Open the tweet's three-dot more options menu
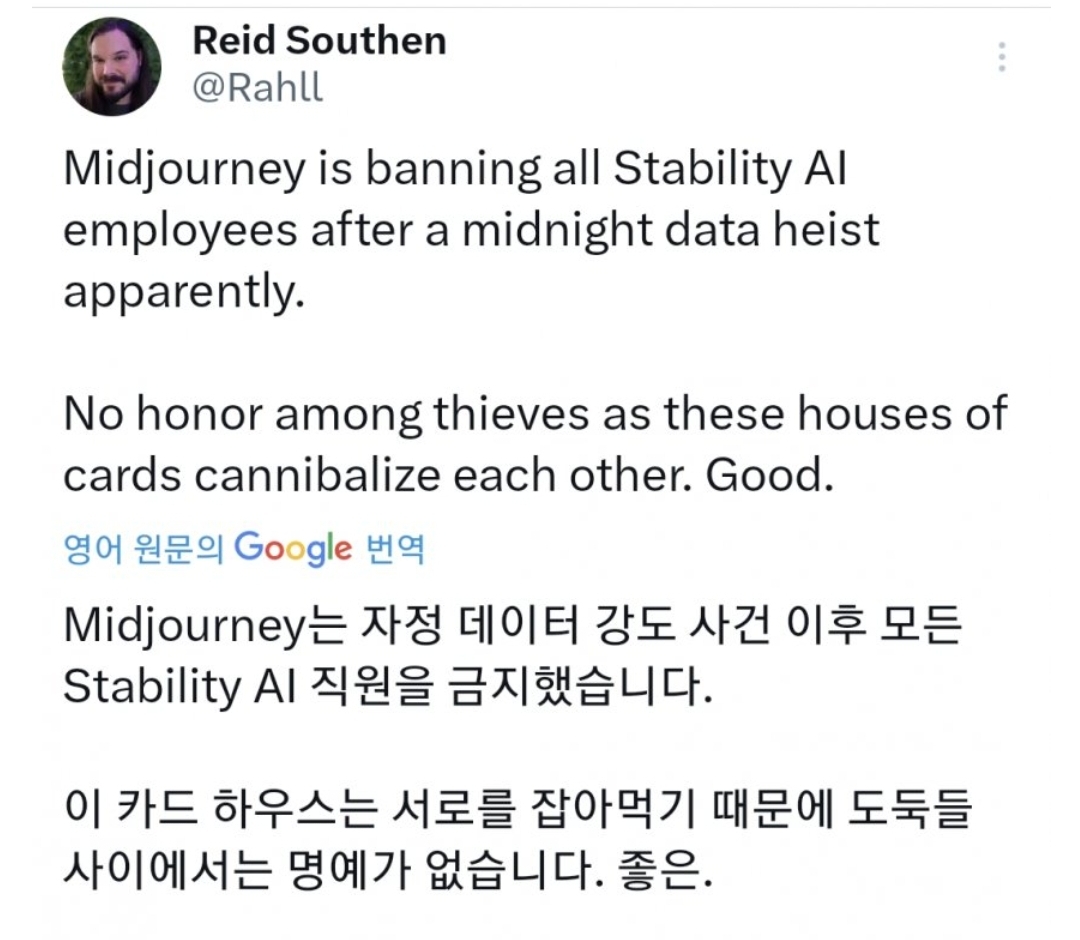Image resolution: width=1080 pixels, height=940 pixels. [1002, 57]
